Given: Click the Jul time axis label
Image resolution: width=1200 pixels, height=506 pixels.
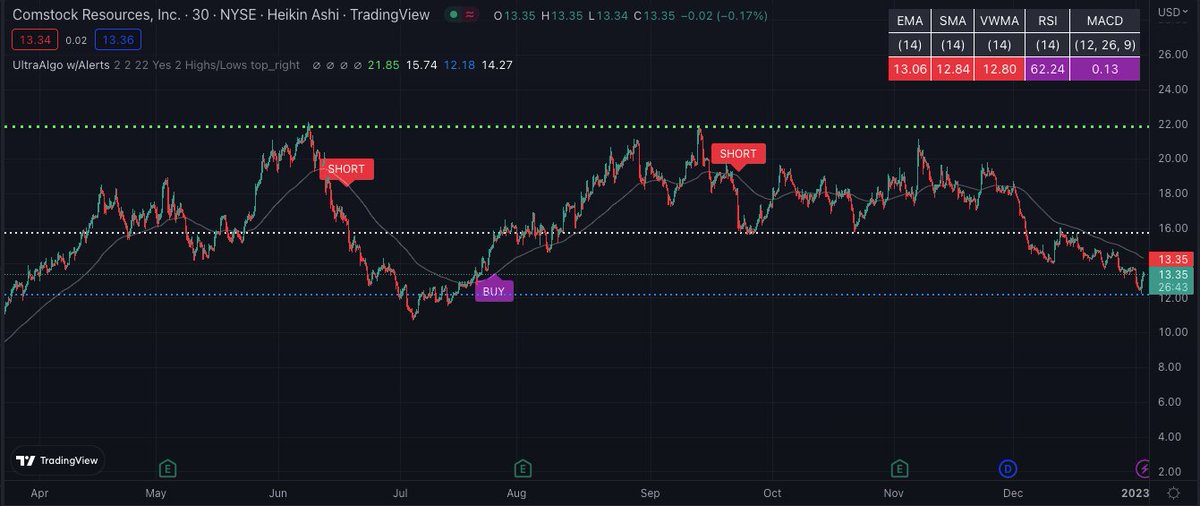Looking at the screenshot, I should [x=400, y=494].
